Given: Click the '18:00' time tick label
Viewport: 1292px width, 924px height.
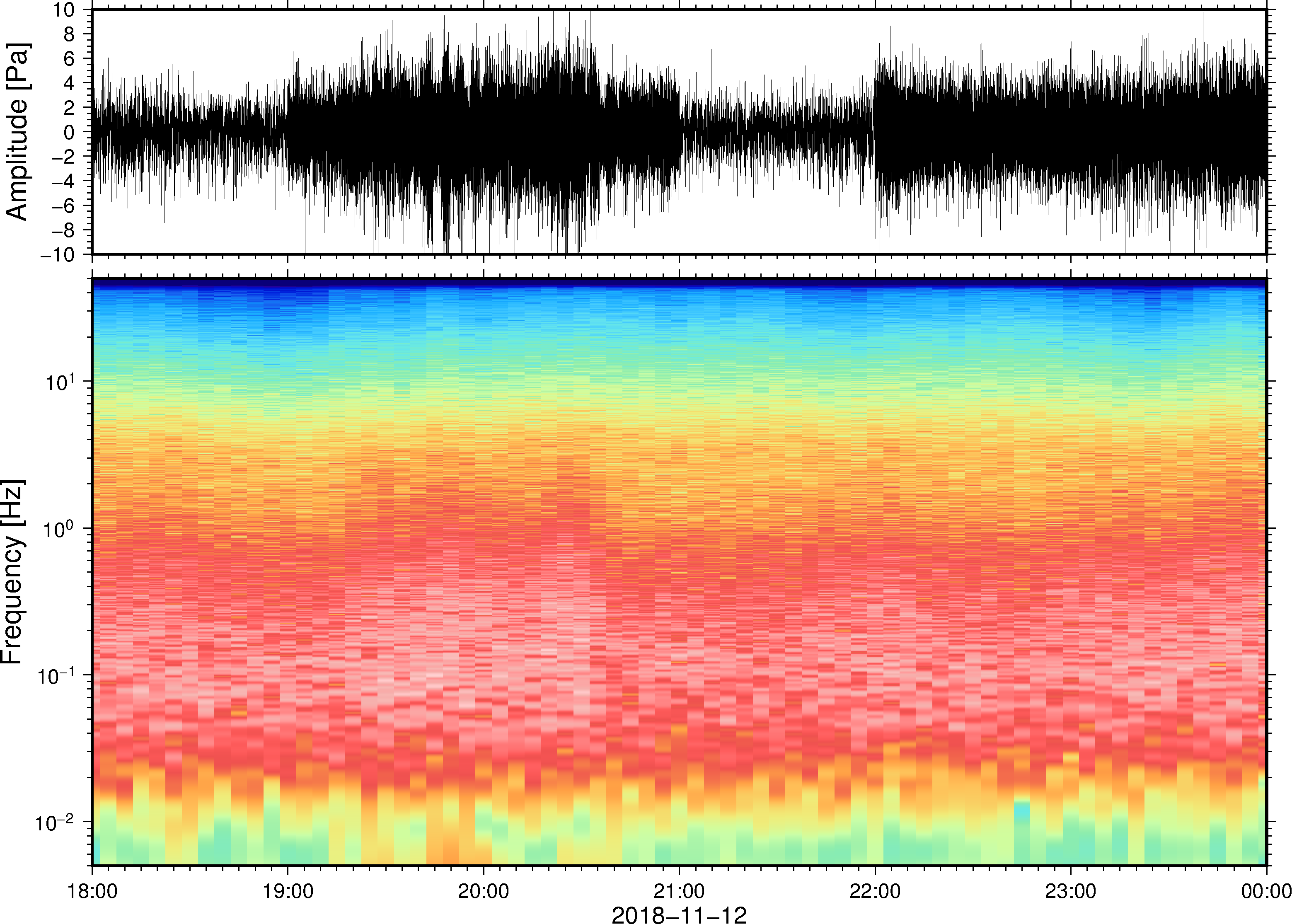Looking at the screenshot, I should coord(92,891).
